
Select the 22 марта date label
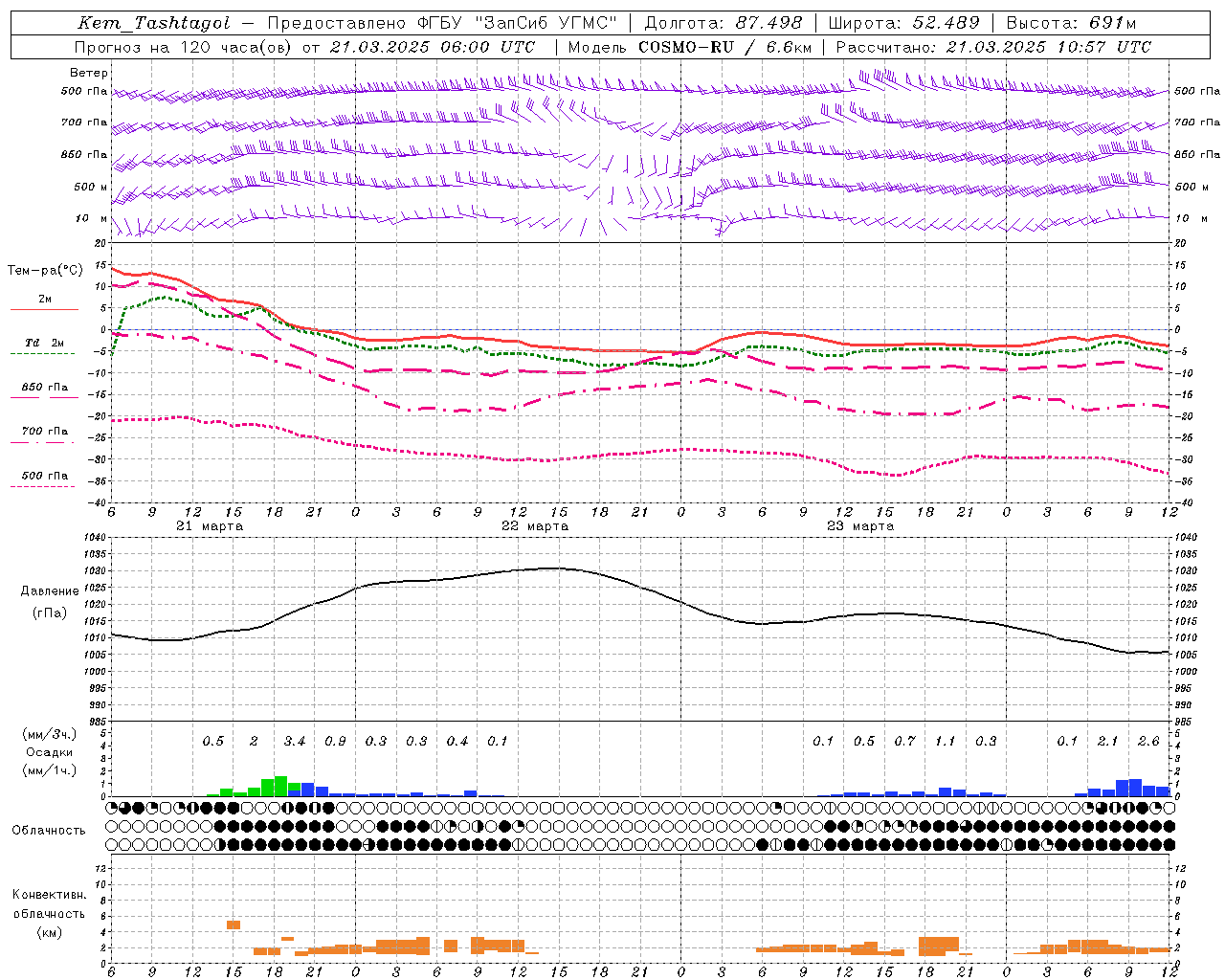(x=535, y=525)
